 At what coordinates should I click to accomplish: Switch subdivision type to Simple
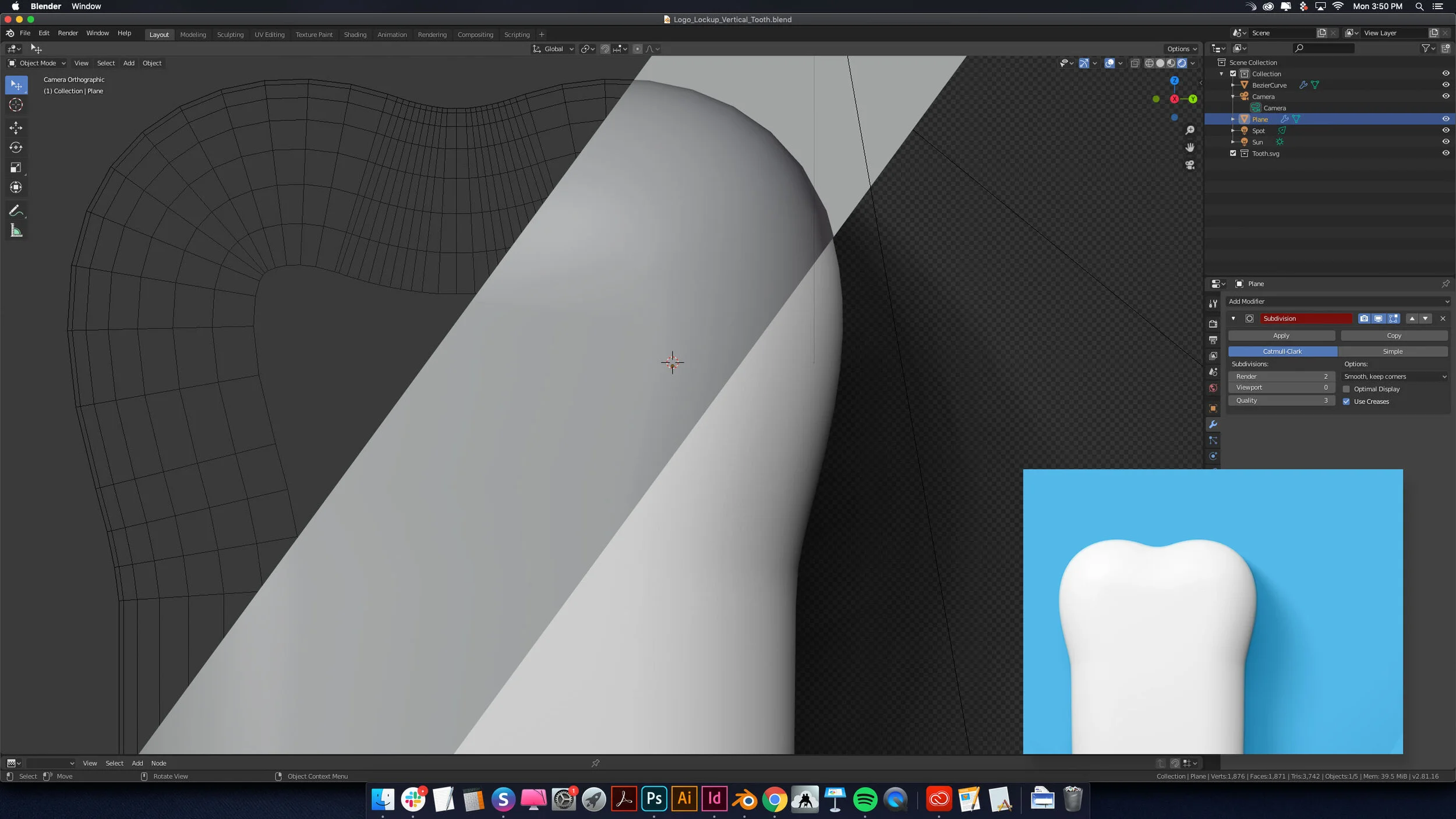[x=1393, y=351]
